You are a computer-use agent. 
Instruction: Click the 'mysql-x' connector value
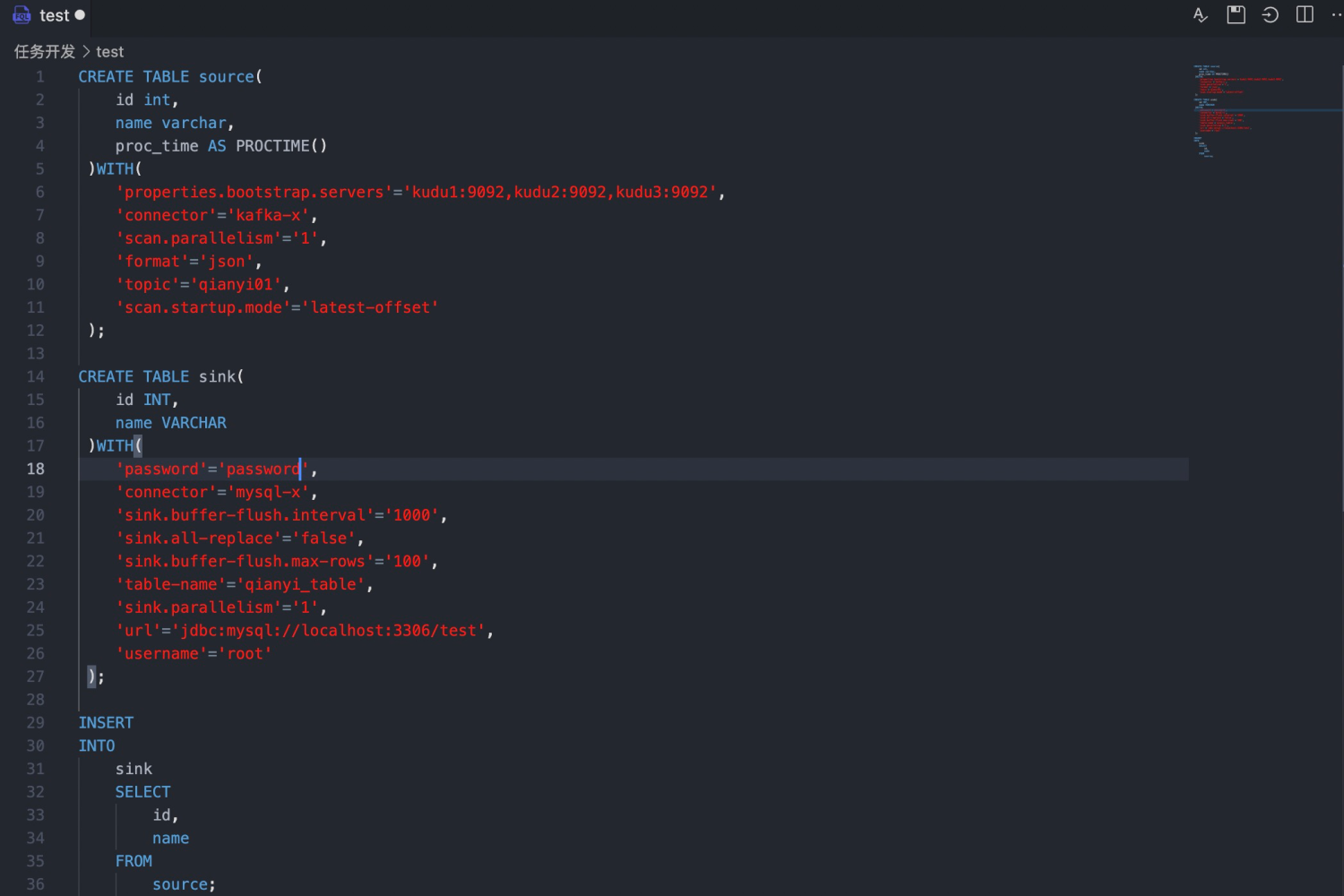coord(268,492)
